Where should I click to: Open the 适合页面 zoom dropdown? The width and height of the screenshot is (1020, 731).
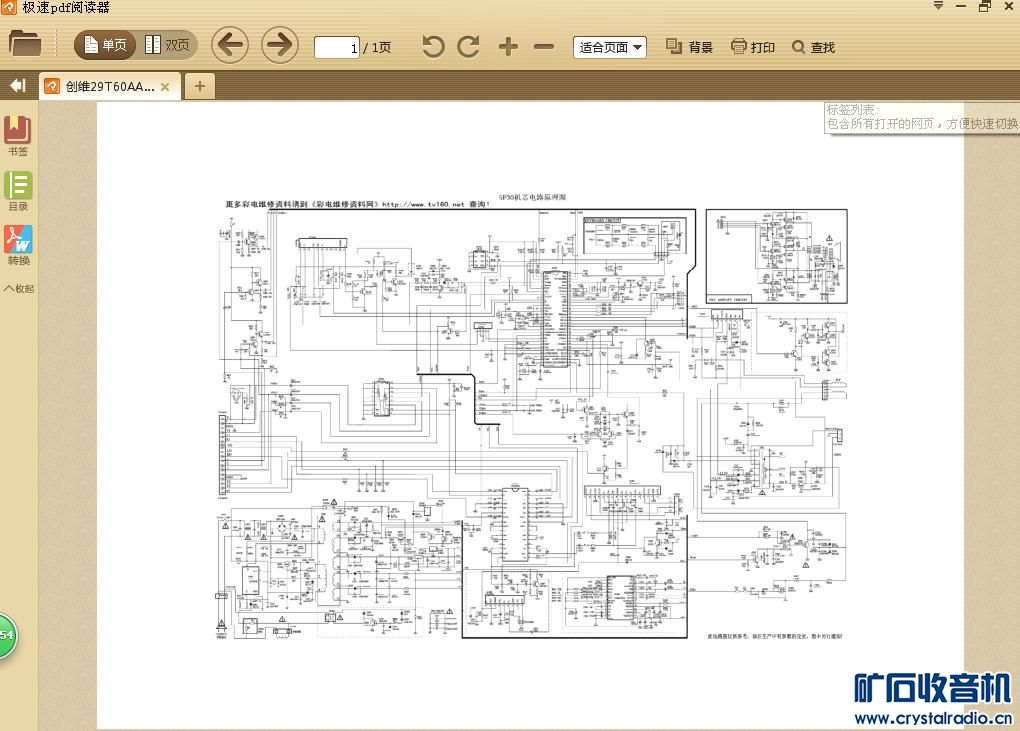(x=610, y=47)
